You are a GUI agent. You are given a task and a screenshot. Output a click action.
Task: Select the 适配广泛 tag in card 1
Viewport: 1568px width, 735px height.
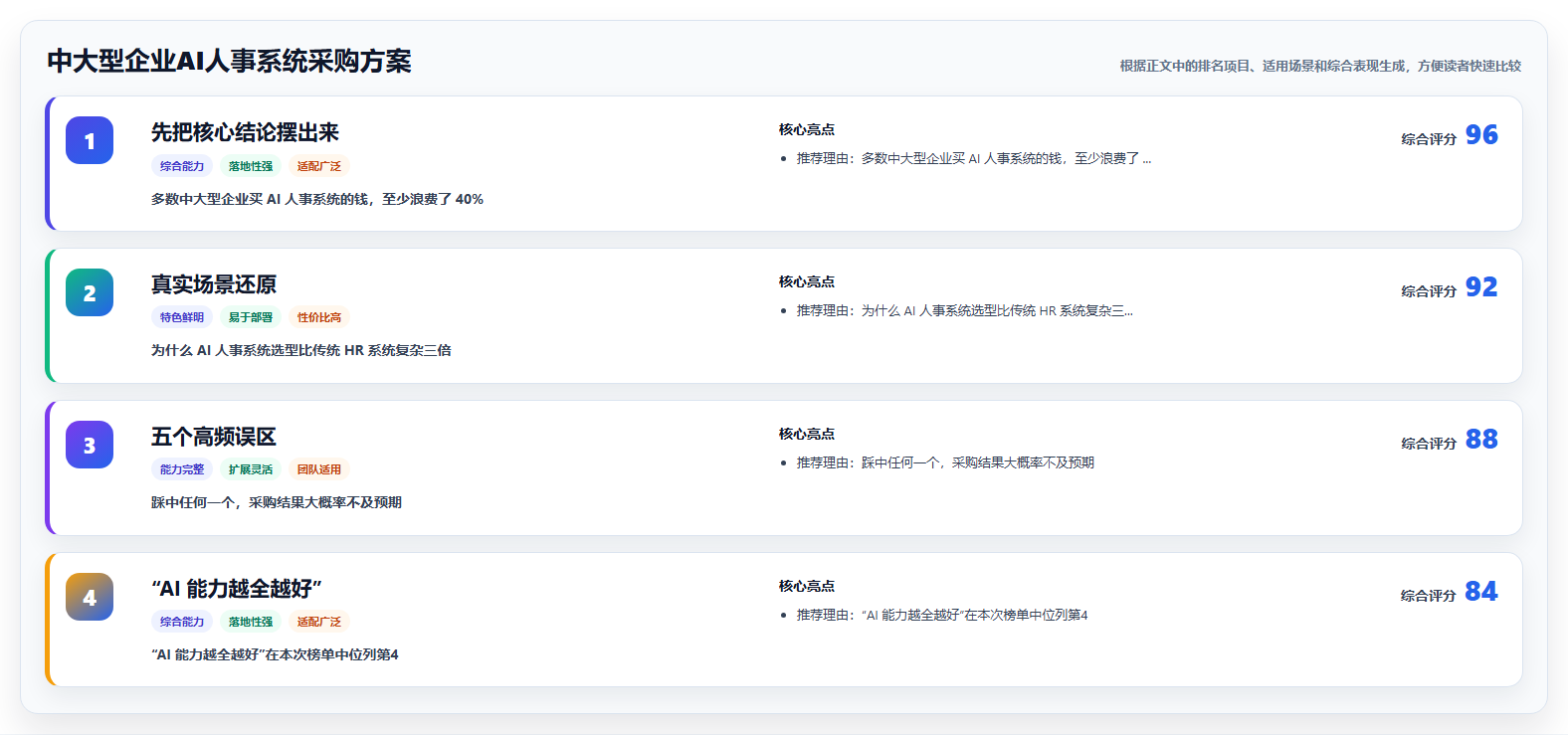point(319,166)
